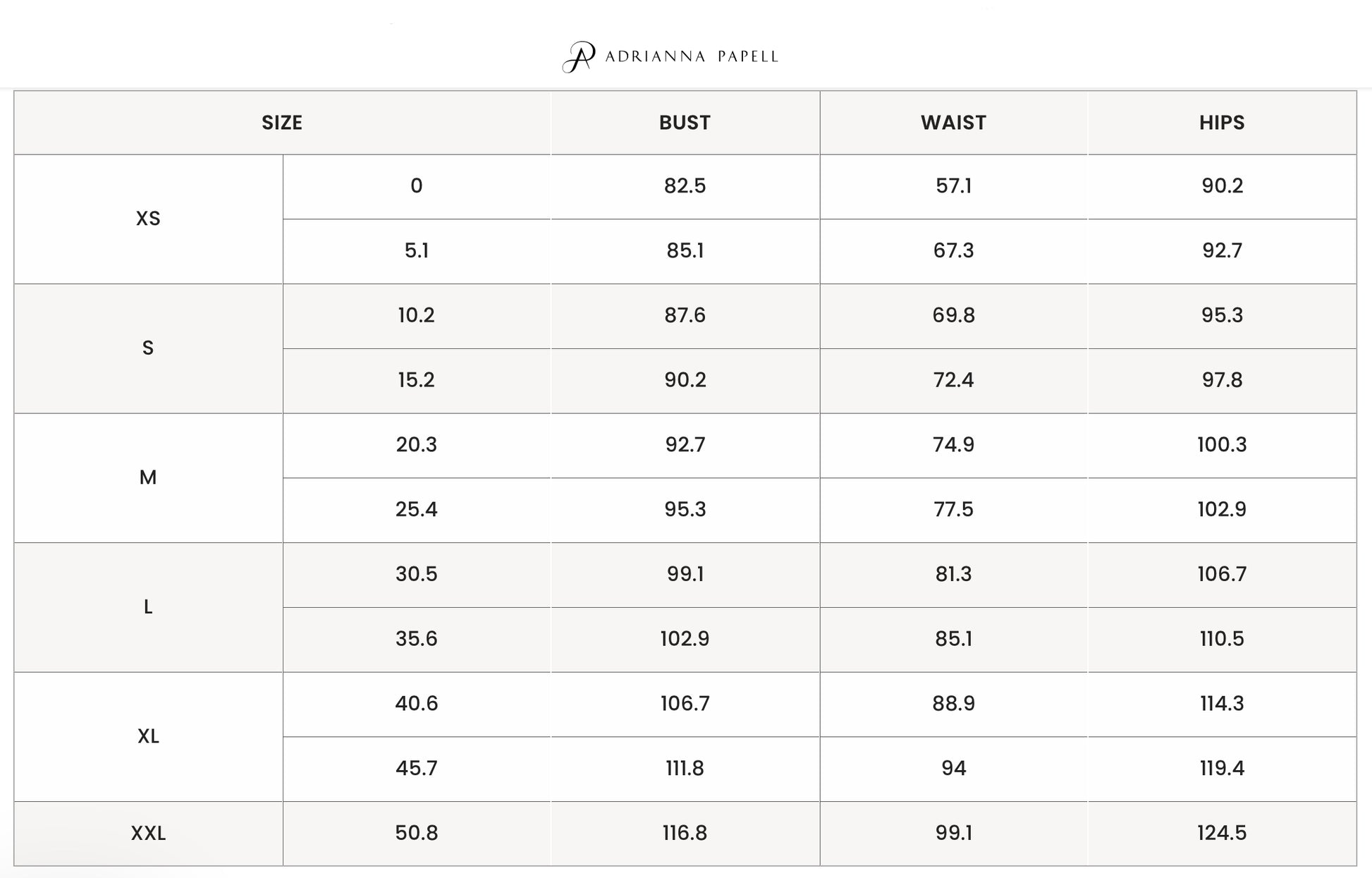This screenshot has width=1372, height=878.
Task: Select the SIZE column header
Action: pyautogui.click(x=282, y=123)
